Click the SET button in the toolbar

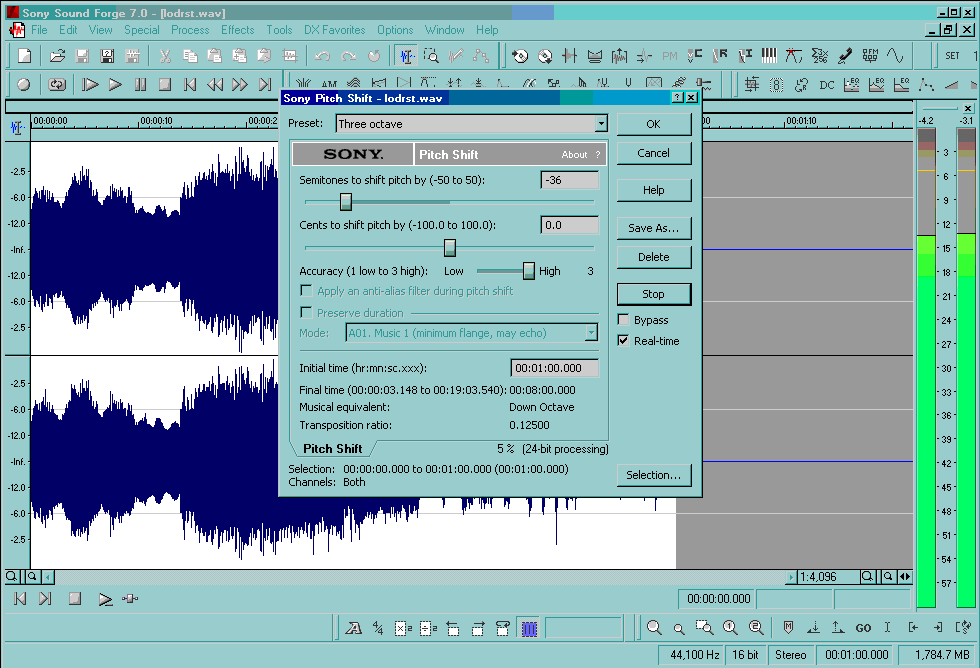point(952,56)
